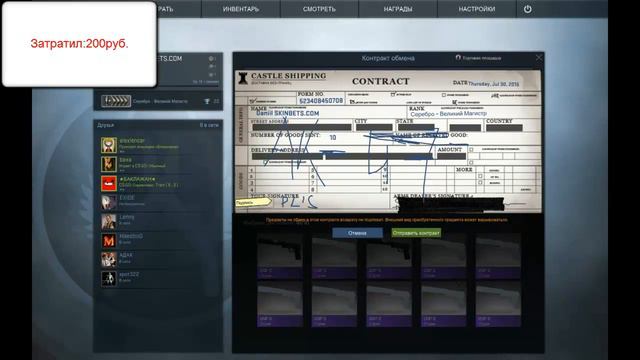The width and height of the screenshot is (640, 360).
Task: Click the rank text Серебро - Великий Магистр on contract
Action: pyautogui.click(x=448, y=114)
